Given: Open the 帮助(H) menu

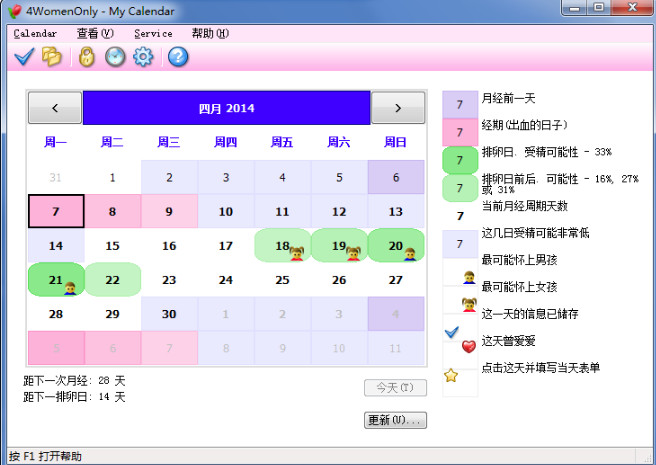Looking at the screenshot, I should tap(210, 33).
